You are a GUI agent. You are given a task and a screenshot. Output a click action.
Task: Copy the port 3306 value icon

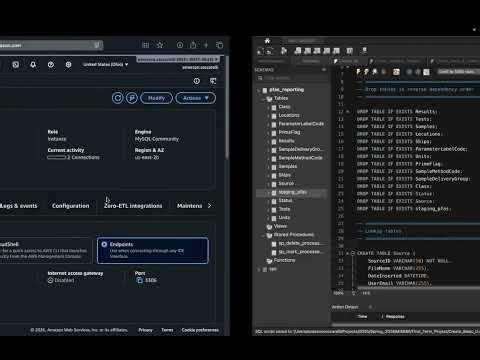[140, 280]
